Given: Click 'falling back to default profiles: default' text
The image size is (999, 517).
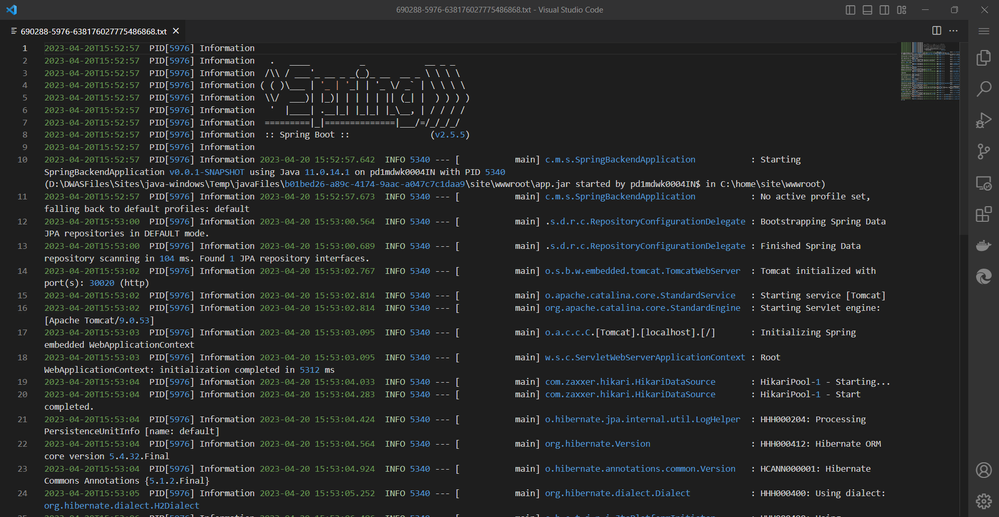Looking at the screenshot, I should [147, 209].
